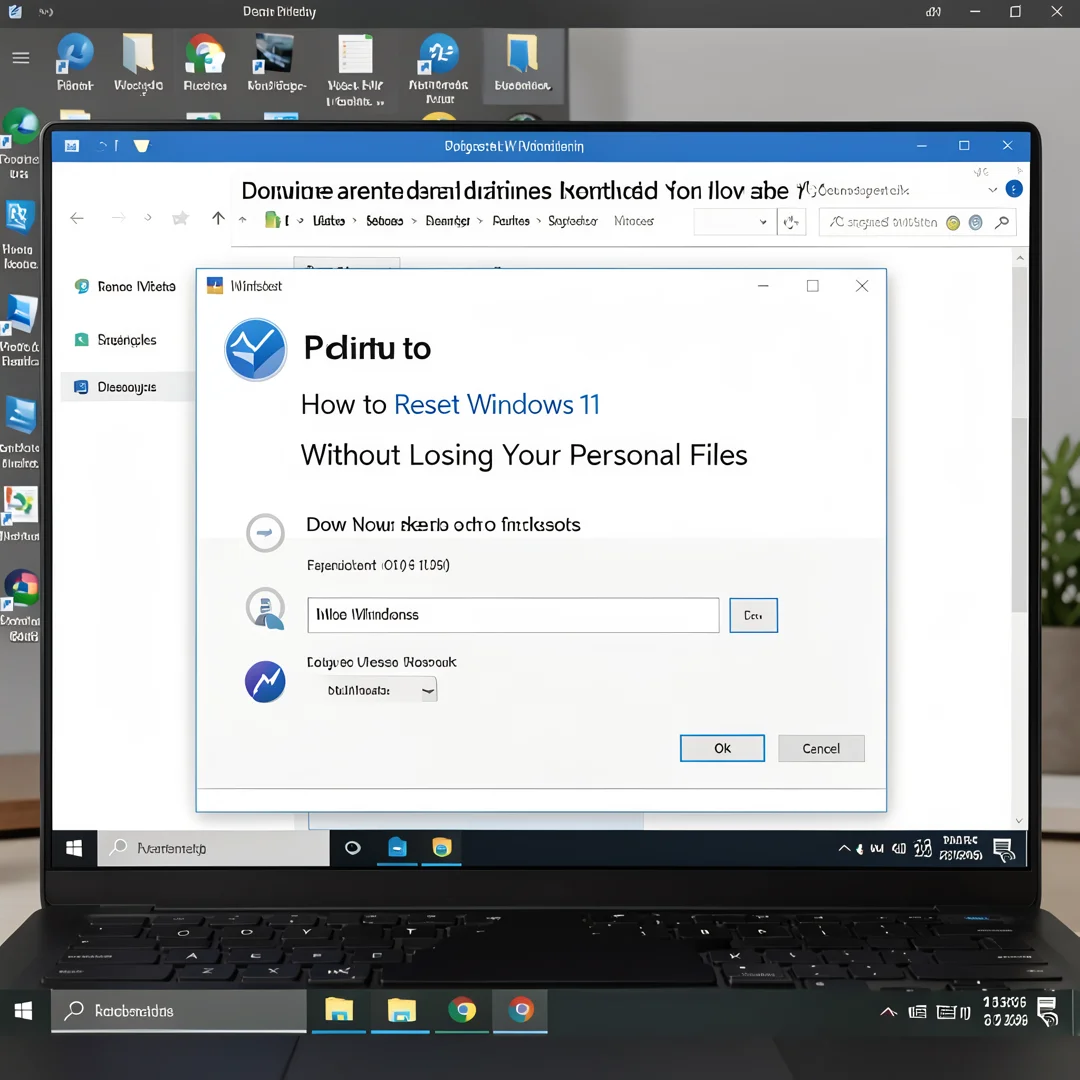Click the Rarcbenaidns search box on bottom taskbar
The width and height of the screenshot is (1080, 1080).
coord(179,1010)
